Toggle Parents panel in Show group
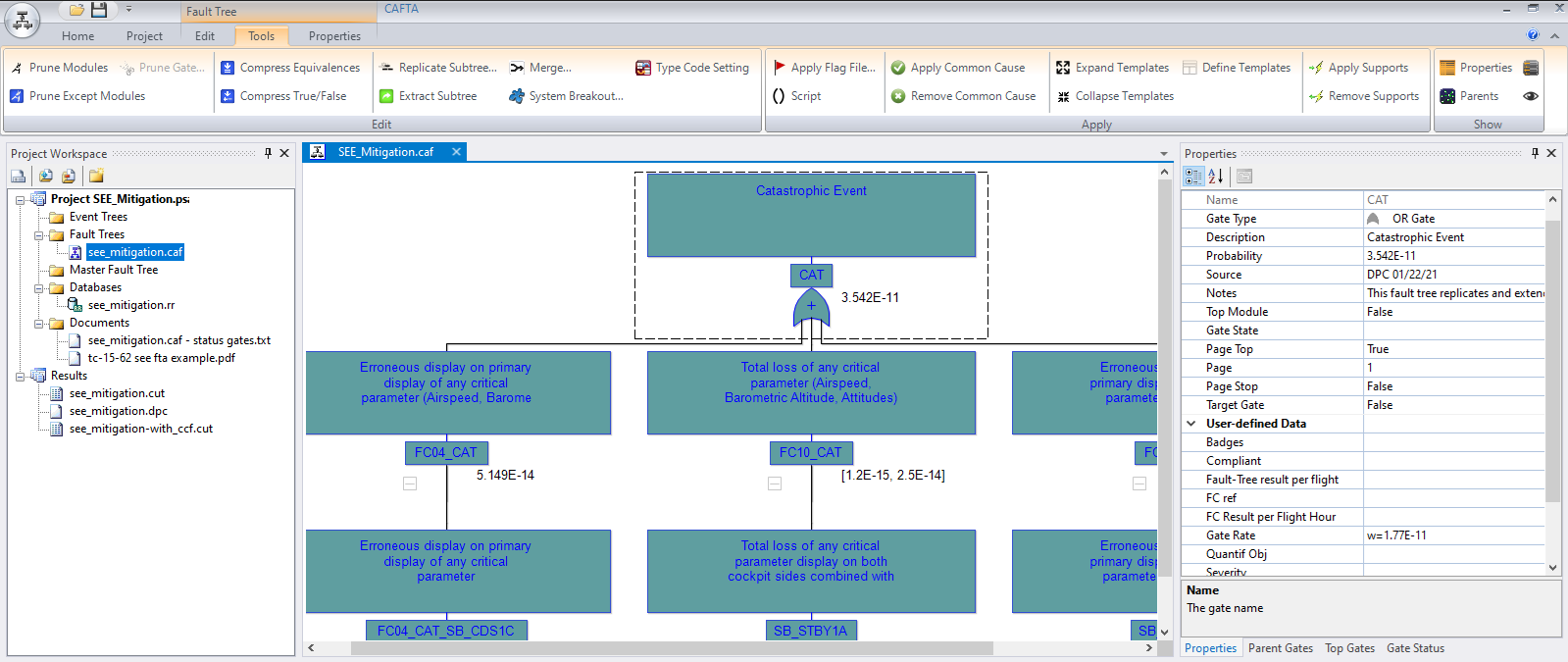This screenshot has width=1568, height=662. click(1469, 96)
